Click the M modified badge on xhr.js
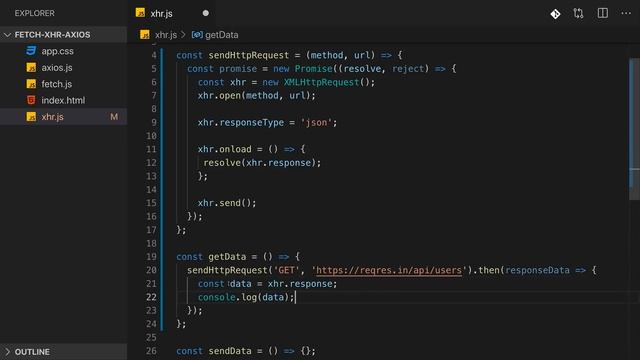The width and height of the screenshot is (640, 360). click(114, 117)
